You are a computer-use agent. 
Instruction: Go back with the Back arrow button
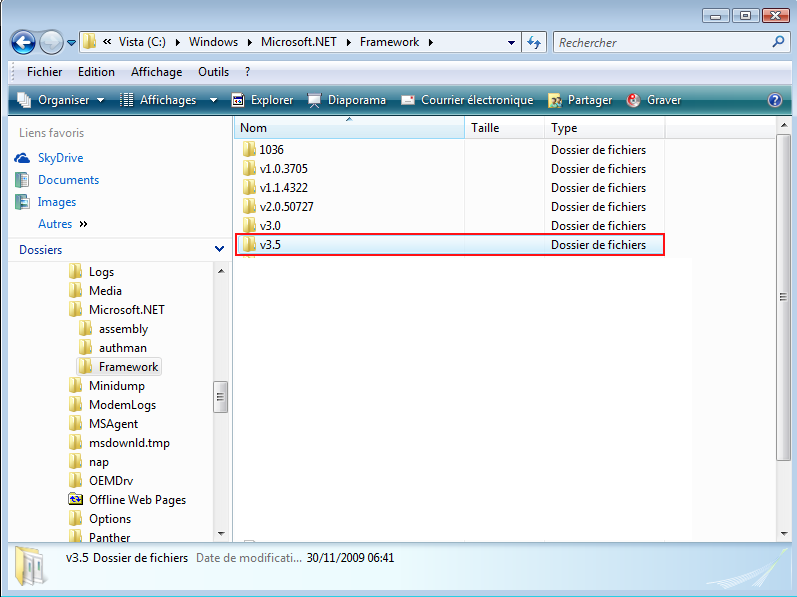pyautogui.click(x=23, y=42)
